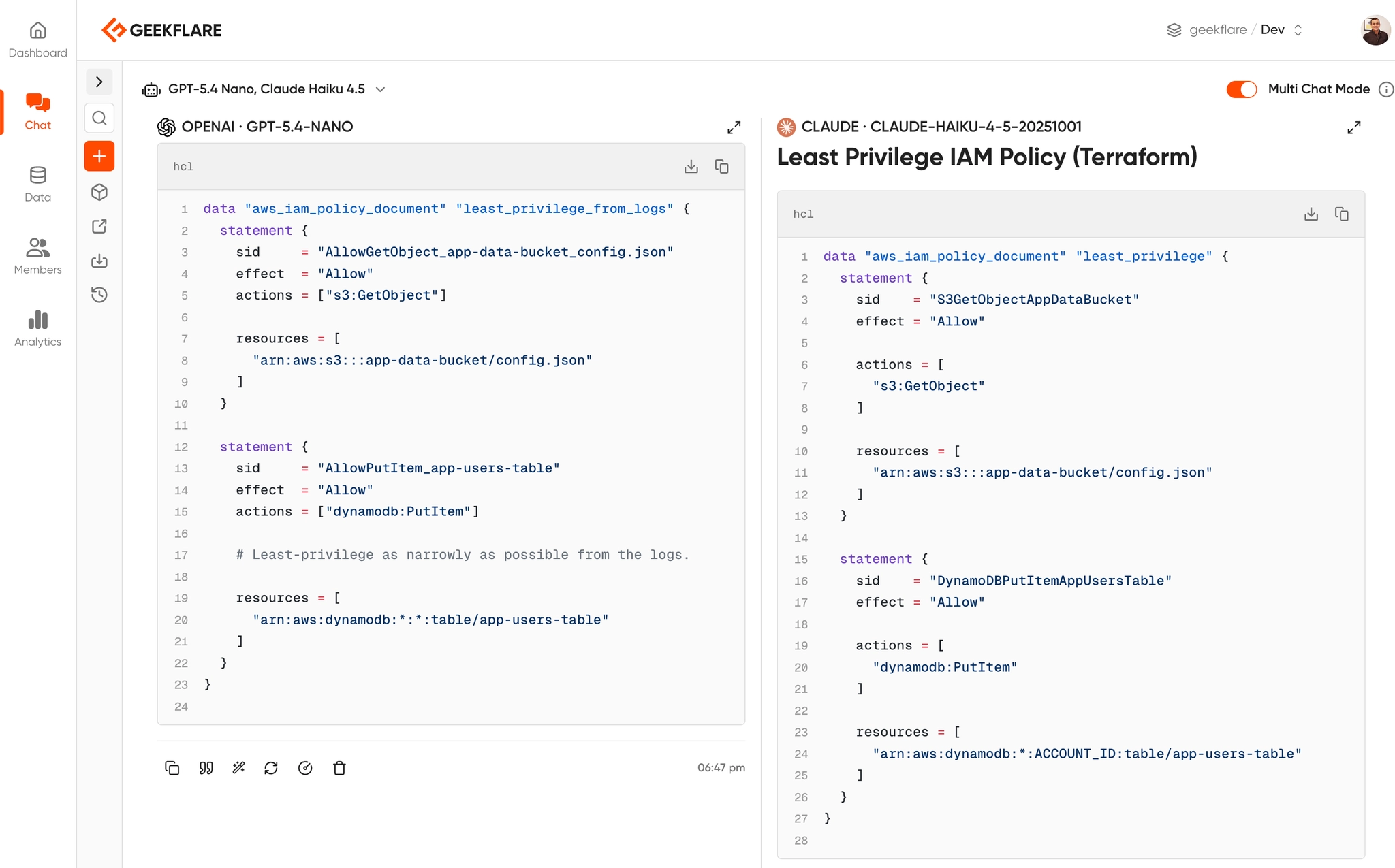Open the search icon in sidebar
Viewport: 1395px width, 868px height.
pos(99,118)
